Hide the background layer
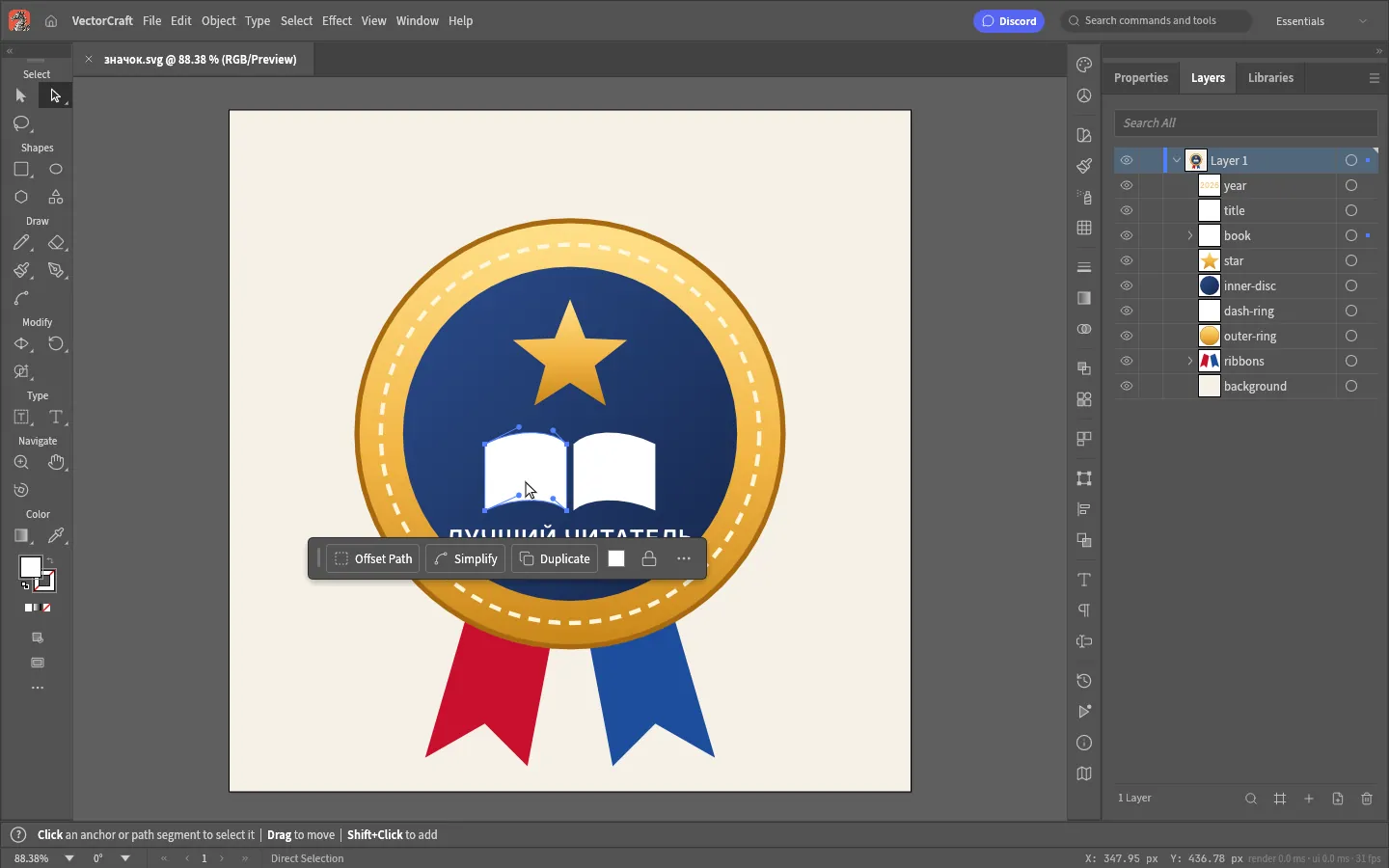This screenshot has width=1389, height=868. [1127, 386]
